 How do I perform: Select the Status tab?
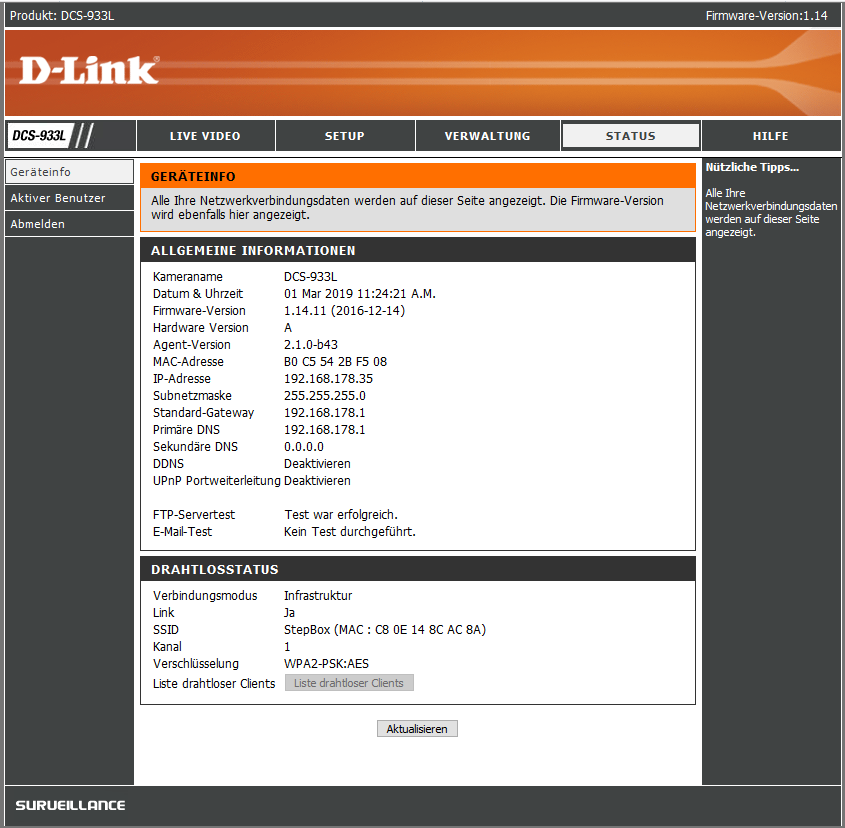(x=631, y=136)
